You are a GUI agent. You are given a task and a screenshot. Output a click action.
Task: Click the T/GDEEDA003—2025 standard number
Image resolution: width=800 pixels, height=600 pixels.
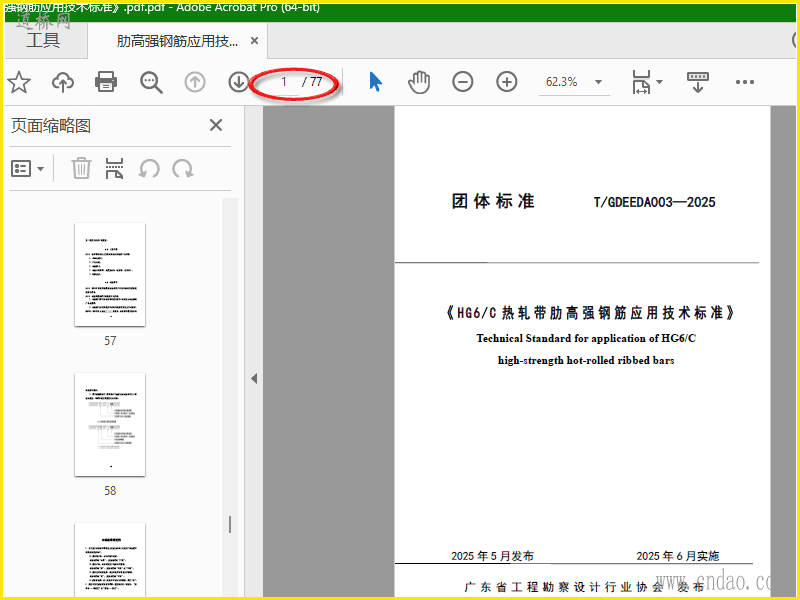point(655,202)
